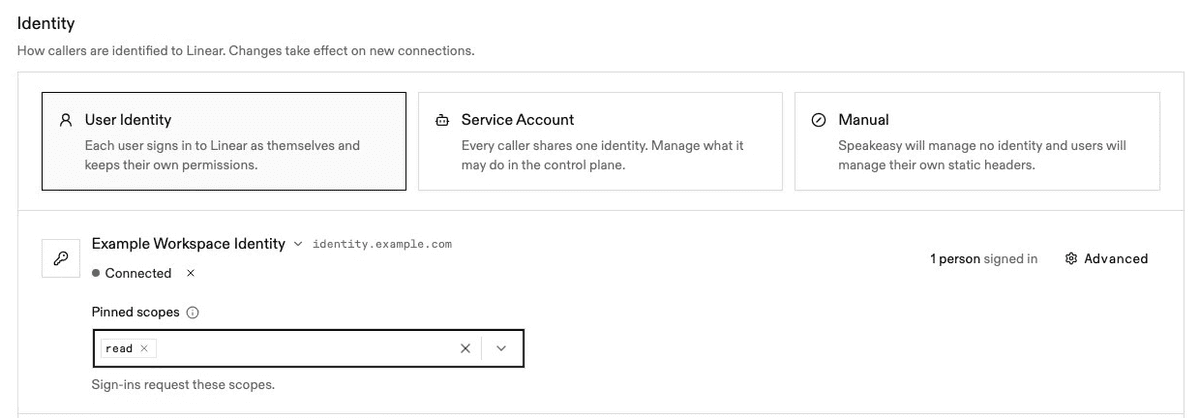This screenshot has width=1200, height=418.
Task: Click the slashed circle icon beside Manual
Action: [x=819, y=120]
